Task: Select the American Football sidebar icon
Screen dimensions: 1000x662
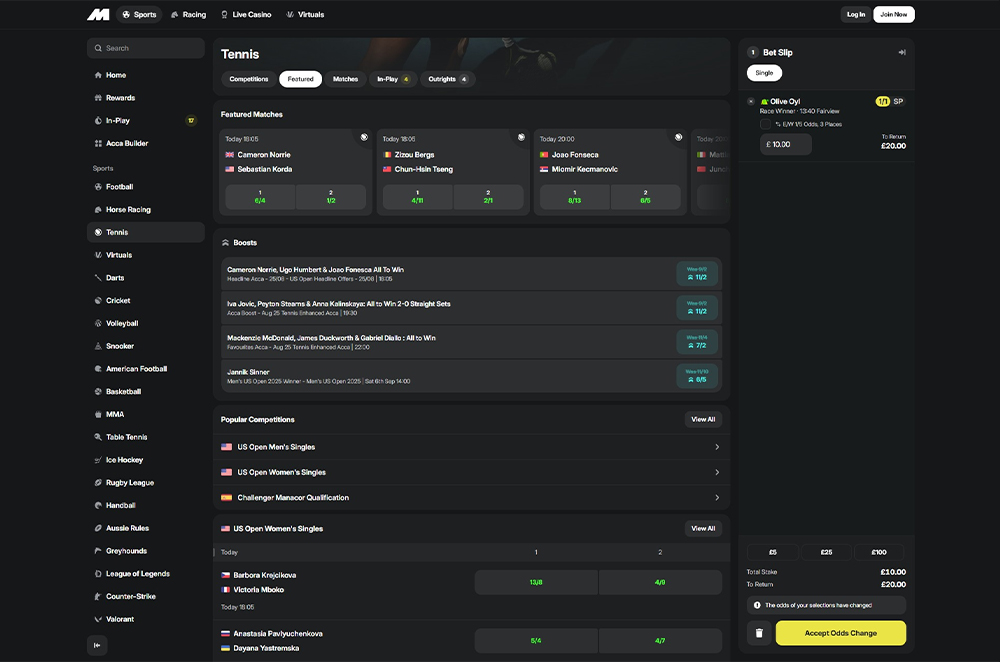Action: pos(98,369)
